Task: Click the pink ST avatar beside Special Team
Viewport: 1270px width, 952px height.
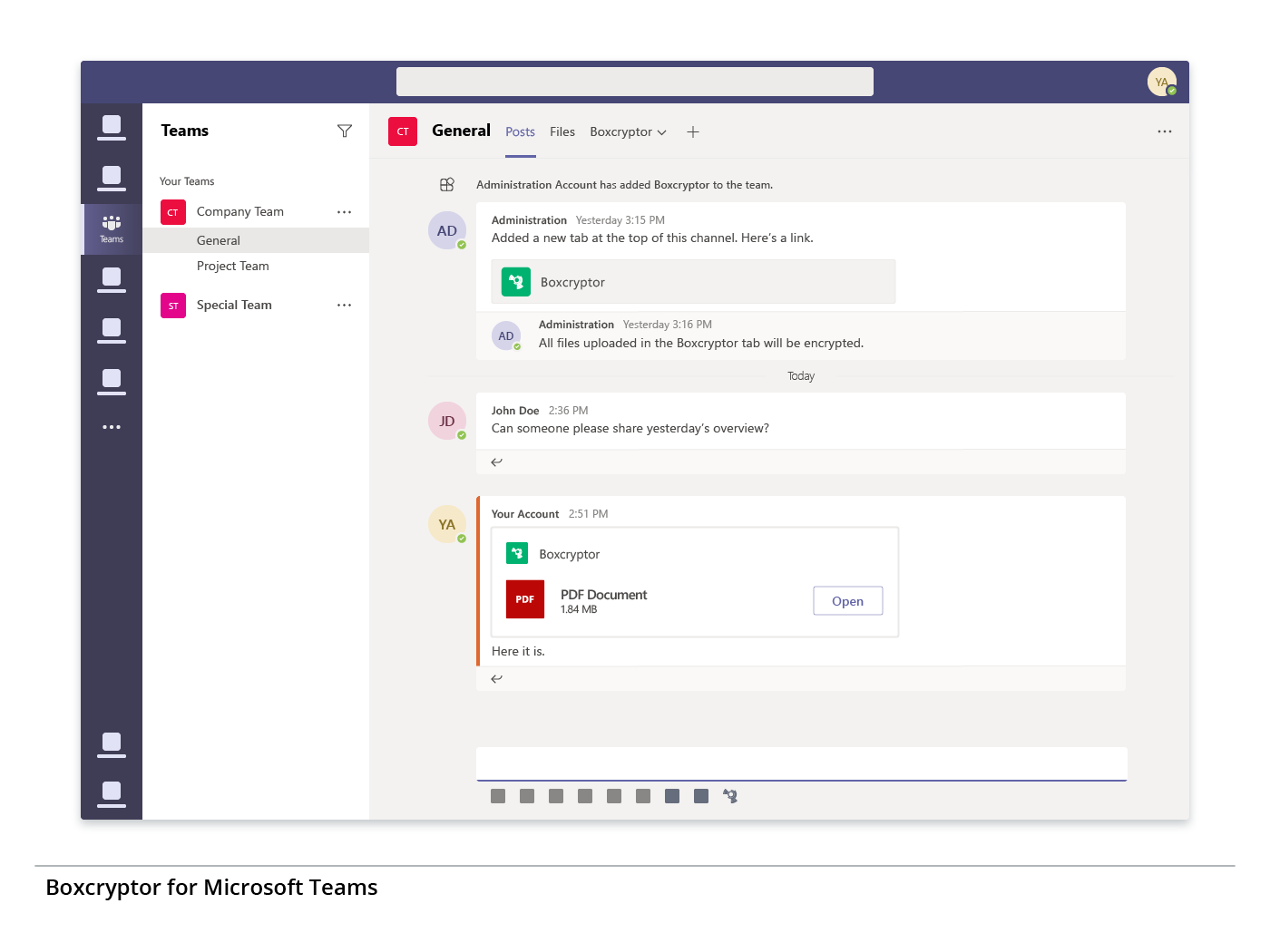Action: point(173,306)
